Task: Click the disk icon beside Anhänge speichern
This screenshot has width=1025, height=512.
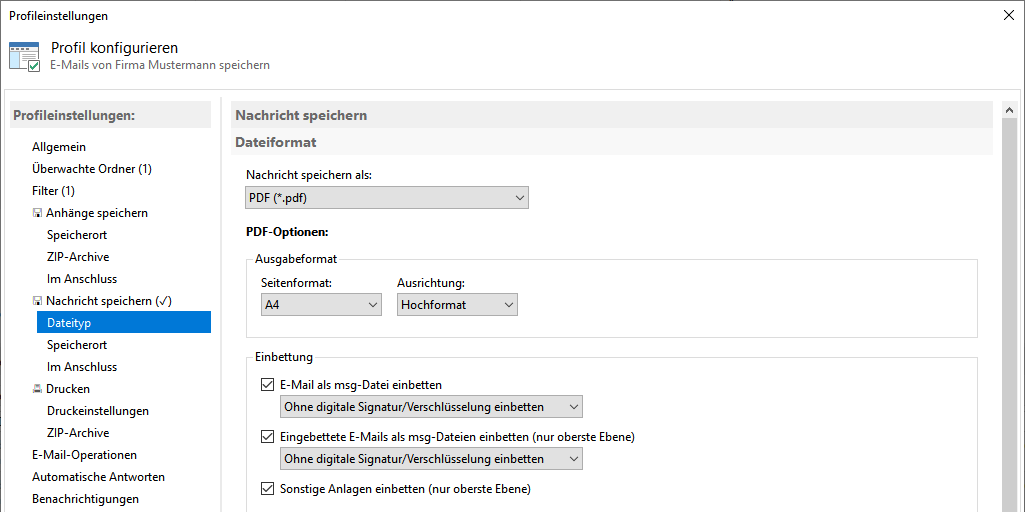Action: pos(37,213)
